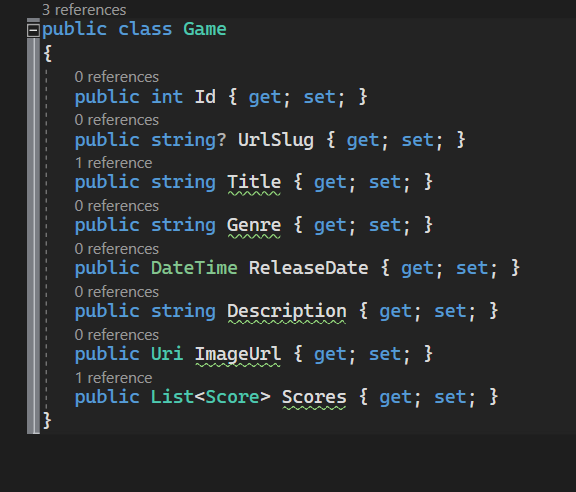576x492 pixels.
Task: Click the set accessor on Scores line
Action: click(x=450, y=397)
